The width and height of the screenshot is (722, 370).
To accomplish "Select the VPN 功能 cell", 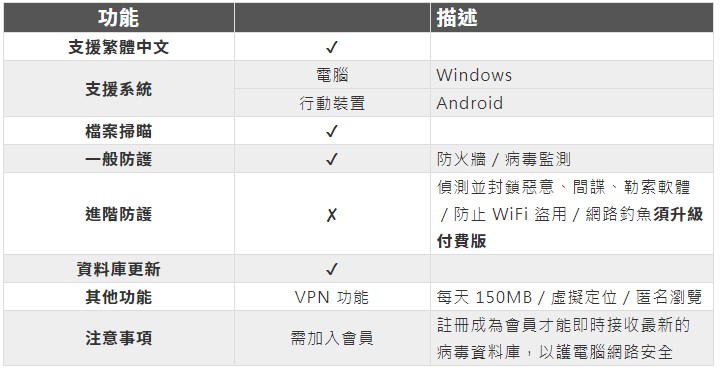I will (332, 297).
